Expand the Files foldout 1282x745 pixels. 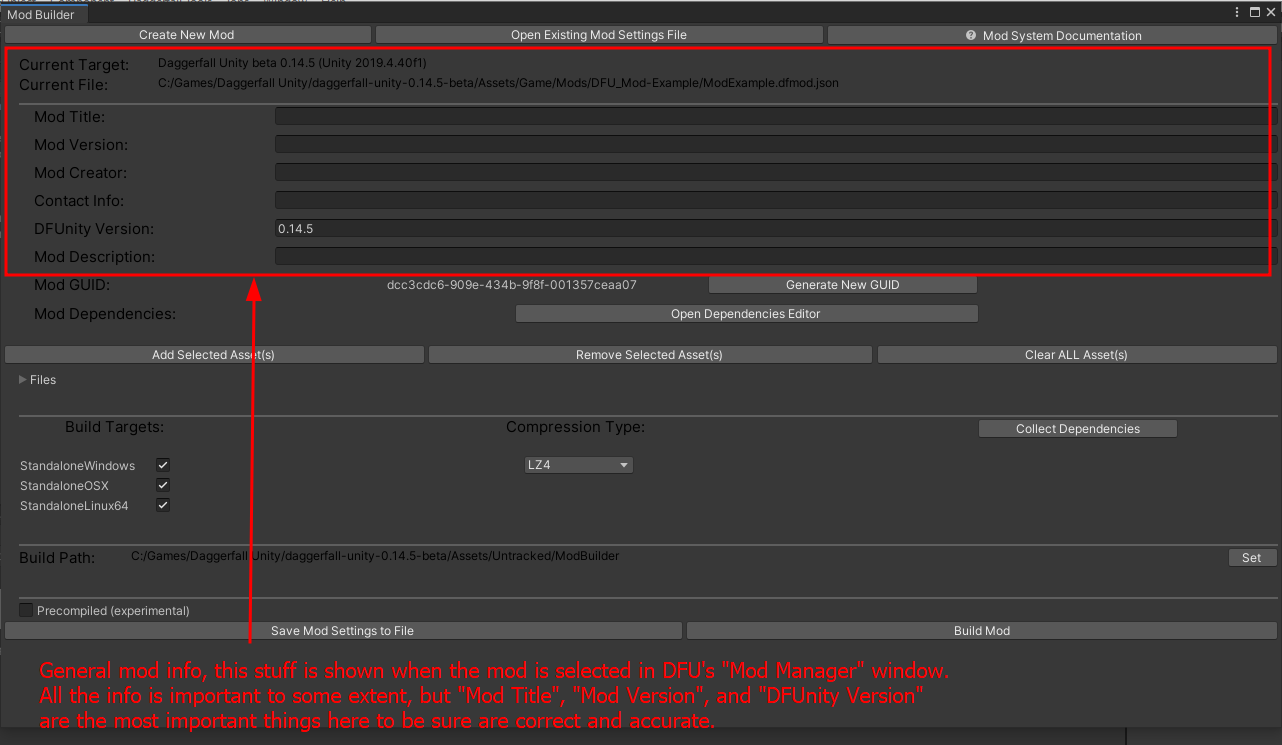click(x=23, y=380)
